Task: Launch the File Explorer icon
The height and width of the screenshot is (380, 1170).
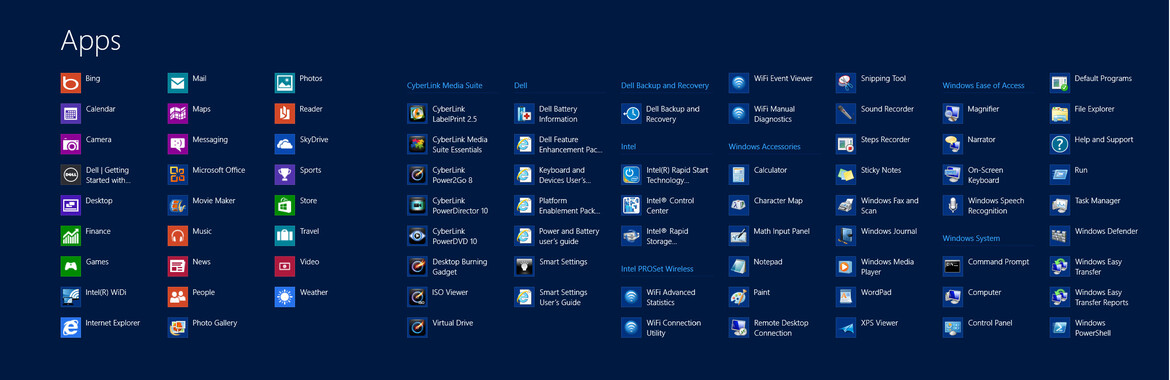Action: click(x=1060, y=113)
